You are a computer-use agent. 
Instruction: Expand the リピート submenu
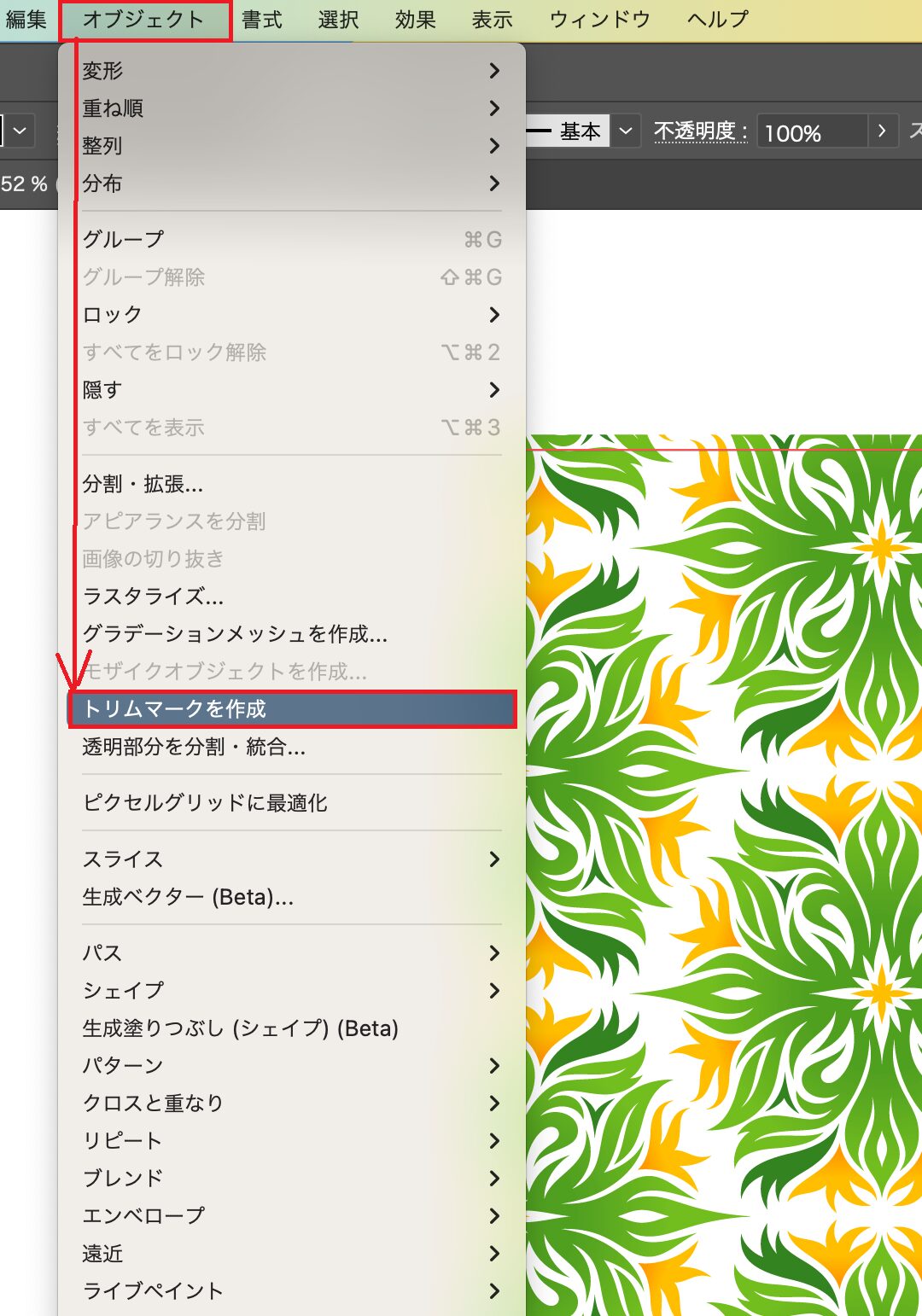(x=292, y=1141)
